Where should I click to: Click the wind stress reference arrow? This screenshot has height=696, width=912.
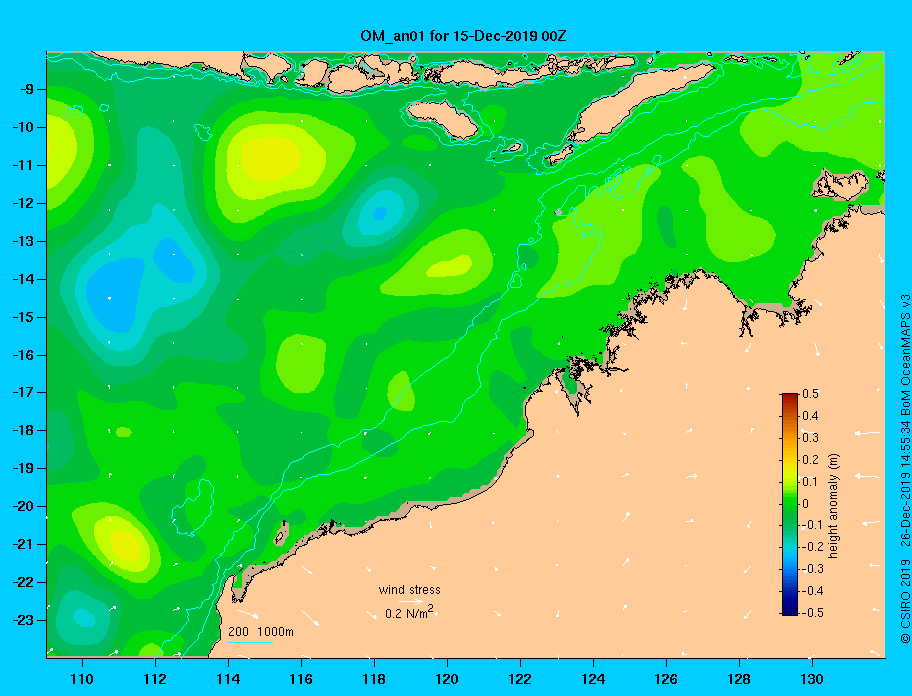pos(411,601)
